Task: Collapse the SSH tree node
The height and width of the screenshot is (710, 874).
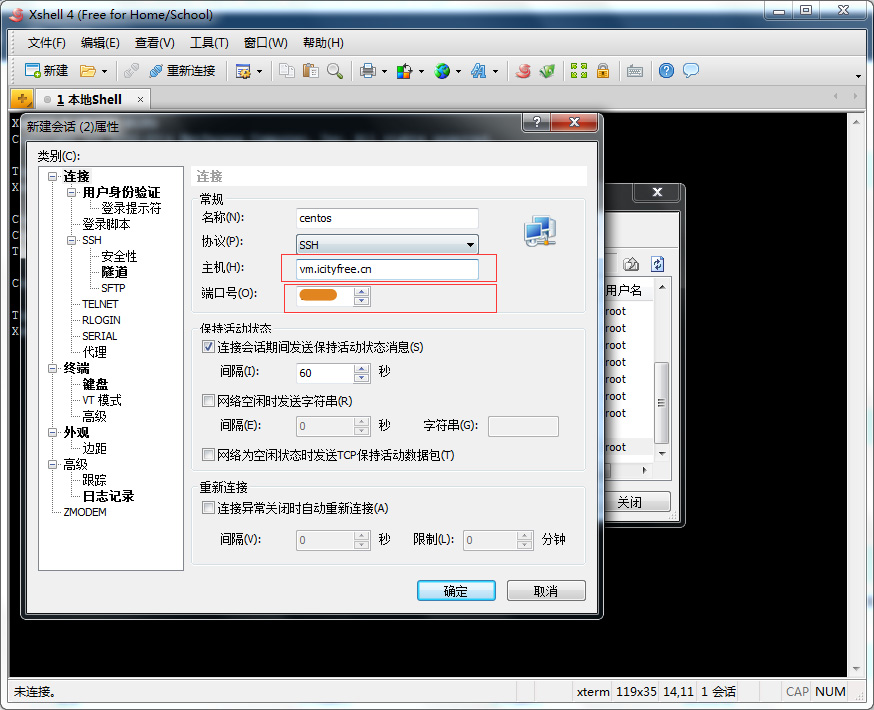Action: tap(71, 241)
